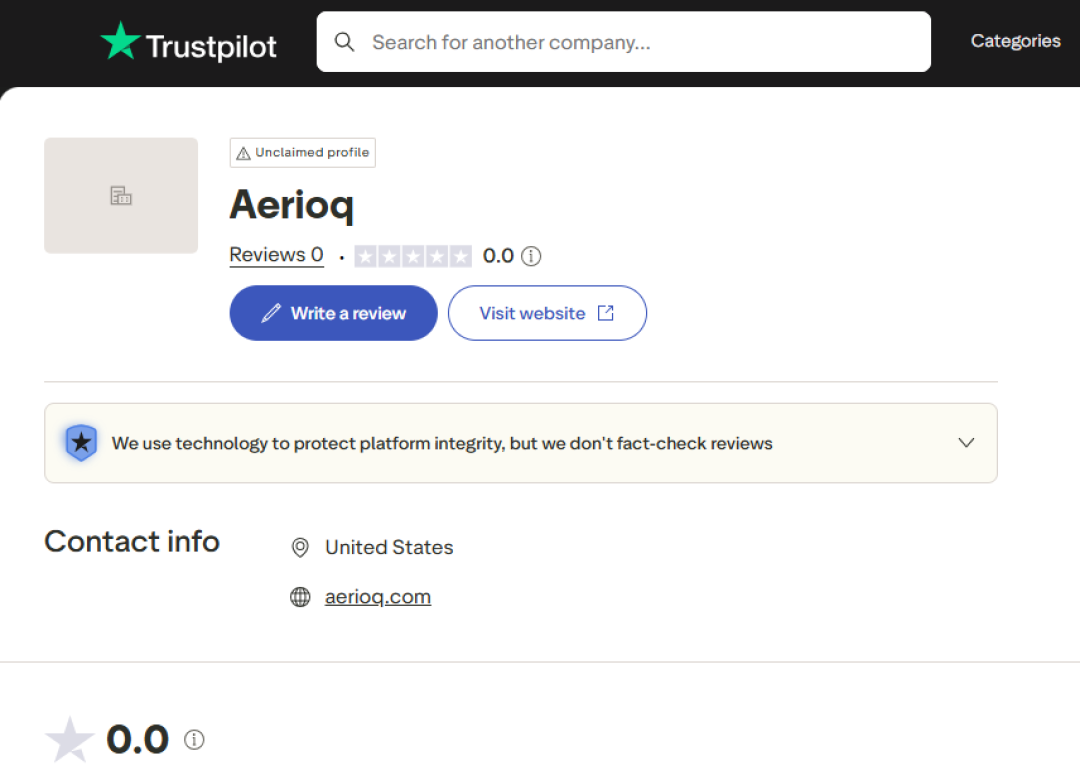This screenshot has width=1080, height=775.
Task: Click the location pin icon
Action: tap(300, 548)
